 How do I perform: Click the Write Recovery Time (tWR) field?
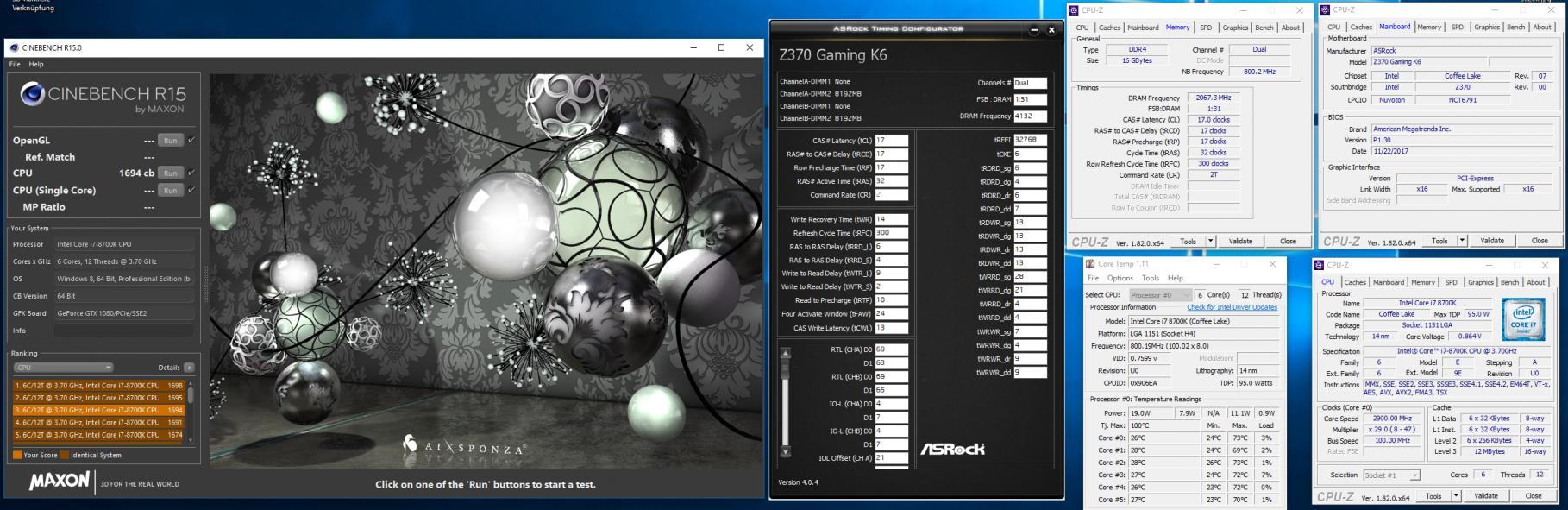891,219
